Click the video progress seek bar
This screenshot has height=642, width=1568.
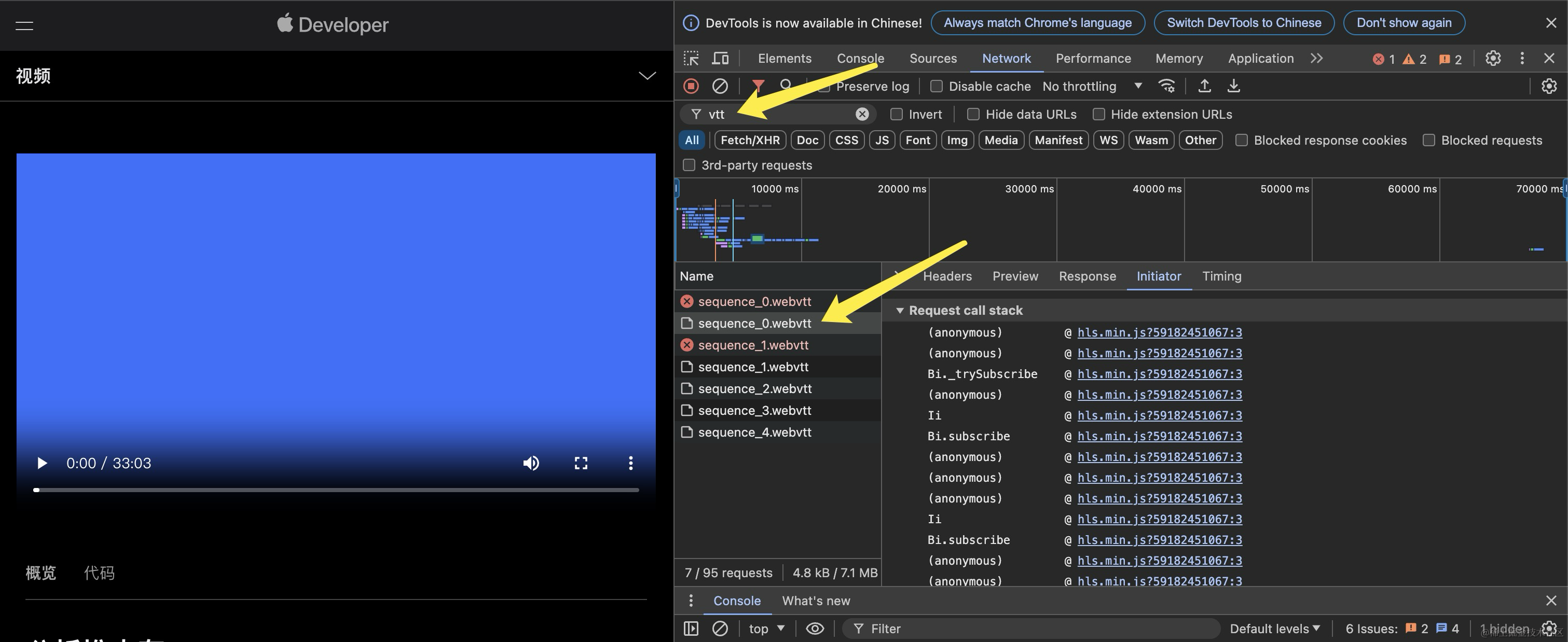tap(337, 490)
